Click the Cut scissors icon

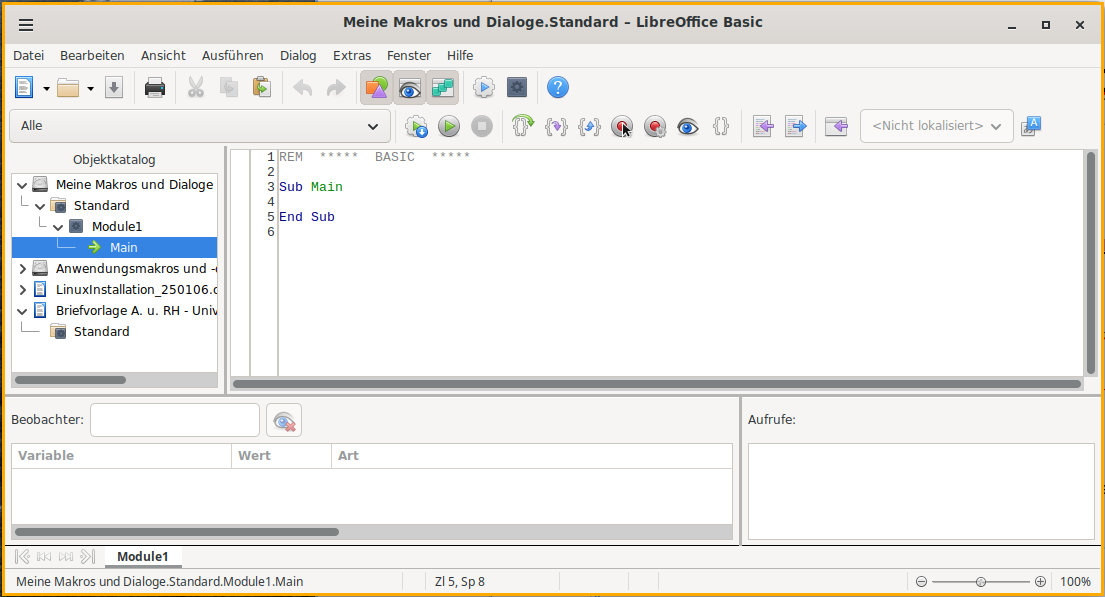196,87
